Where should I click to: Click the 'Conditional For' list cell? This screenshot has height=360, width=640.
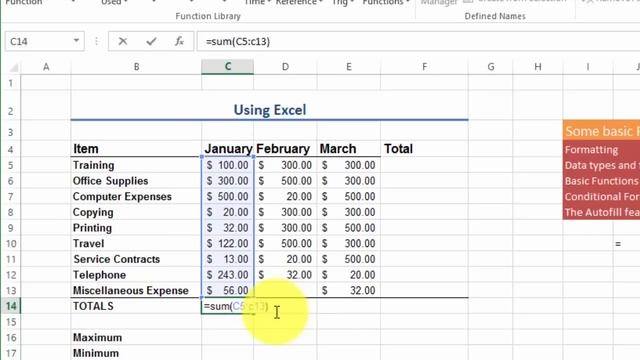(x=601, y=196)
